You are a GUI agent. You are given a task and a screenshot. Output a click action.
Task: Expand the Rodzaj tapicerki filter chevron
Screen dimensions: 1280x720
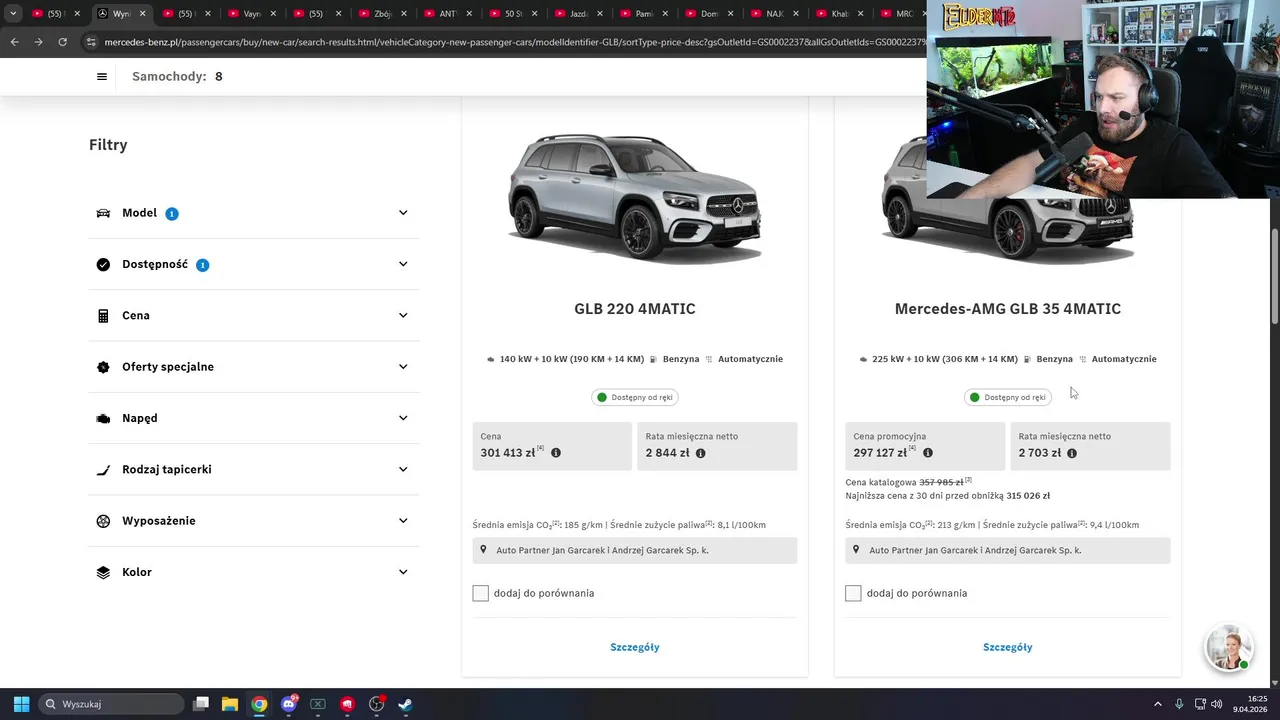tap(403, 470)
